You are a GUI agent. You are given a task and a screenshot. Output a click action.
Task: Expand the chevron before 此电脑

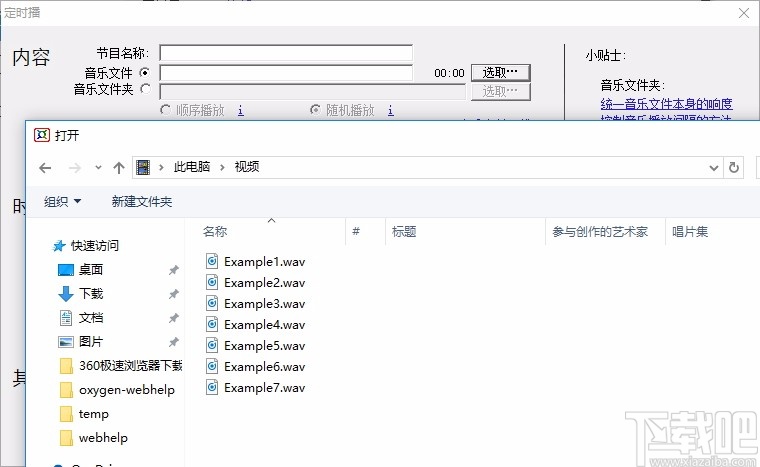pos(161,167)
